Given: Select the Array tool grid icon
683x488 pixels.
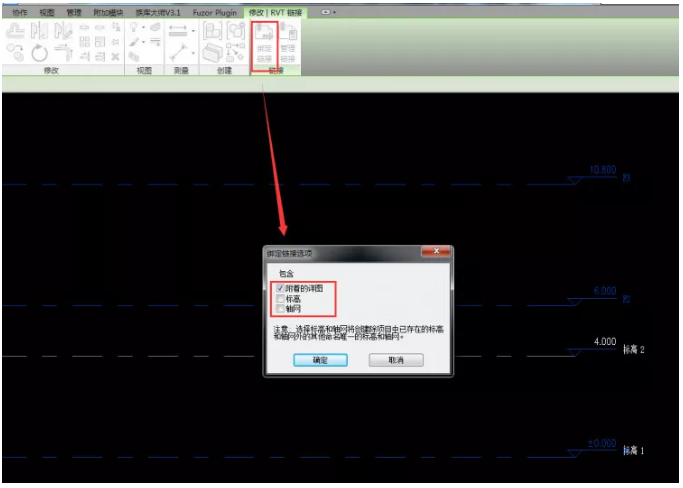Looking at the screenshot, I should pyautogui.click(x=85, y=42).
